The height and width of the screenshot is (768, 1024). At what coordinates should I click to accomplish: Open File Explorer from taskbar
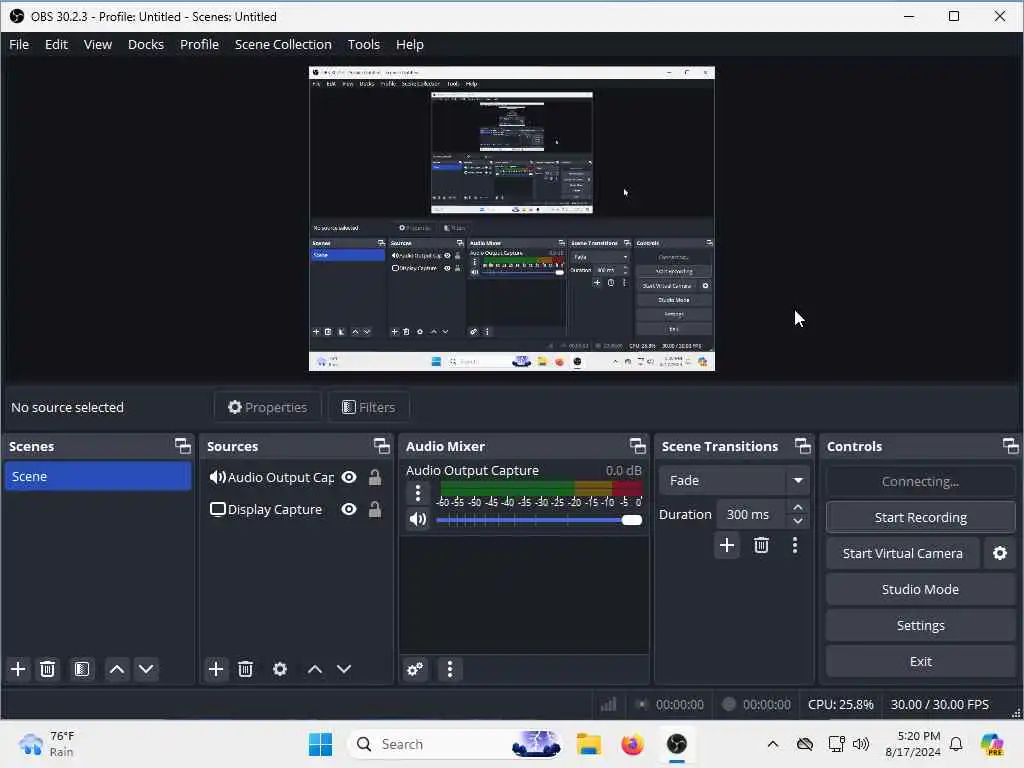588,744
